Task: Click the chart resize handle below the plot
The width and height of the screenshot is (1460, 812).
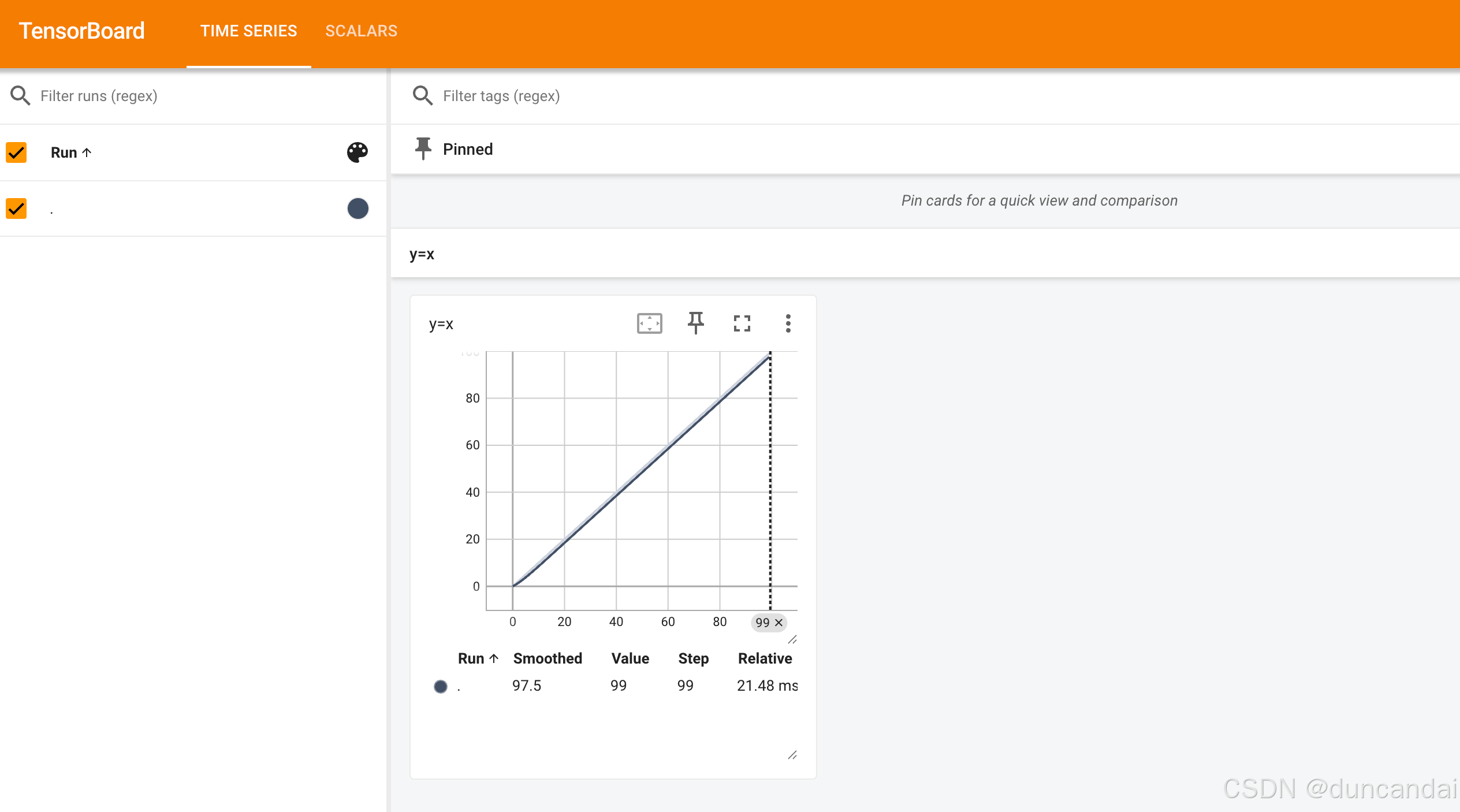Action: tap(792, 640)
